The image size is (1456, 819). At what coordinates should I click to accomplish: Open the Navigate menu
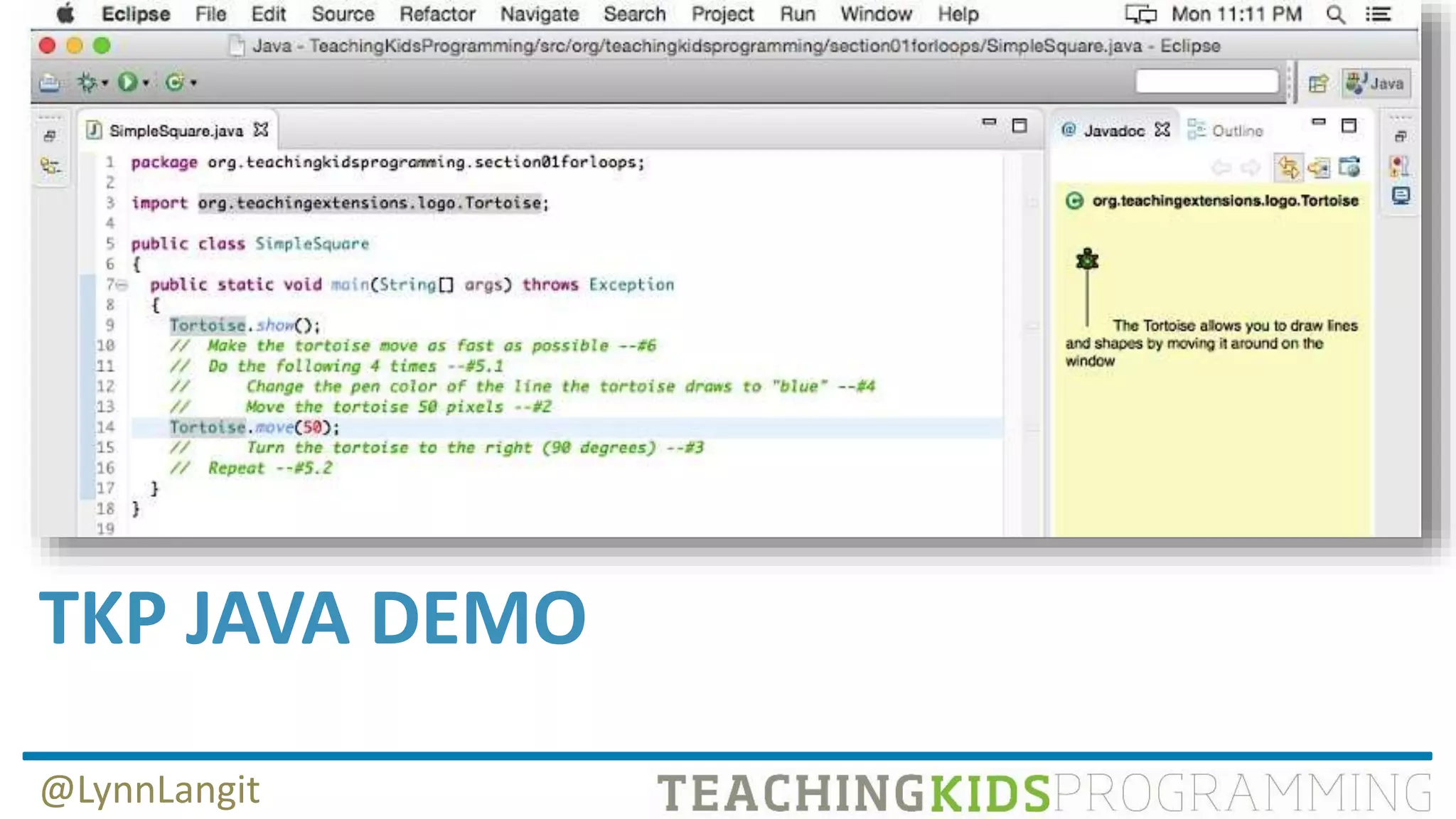point(540,14)
